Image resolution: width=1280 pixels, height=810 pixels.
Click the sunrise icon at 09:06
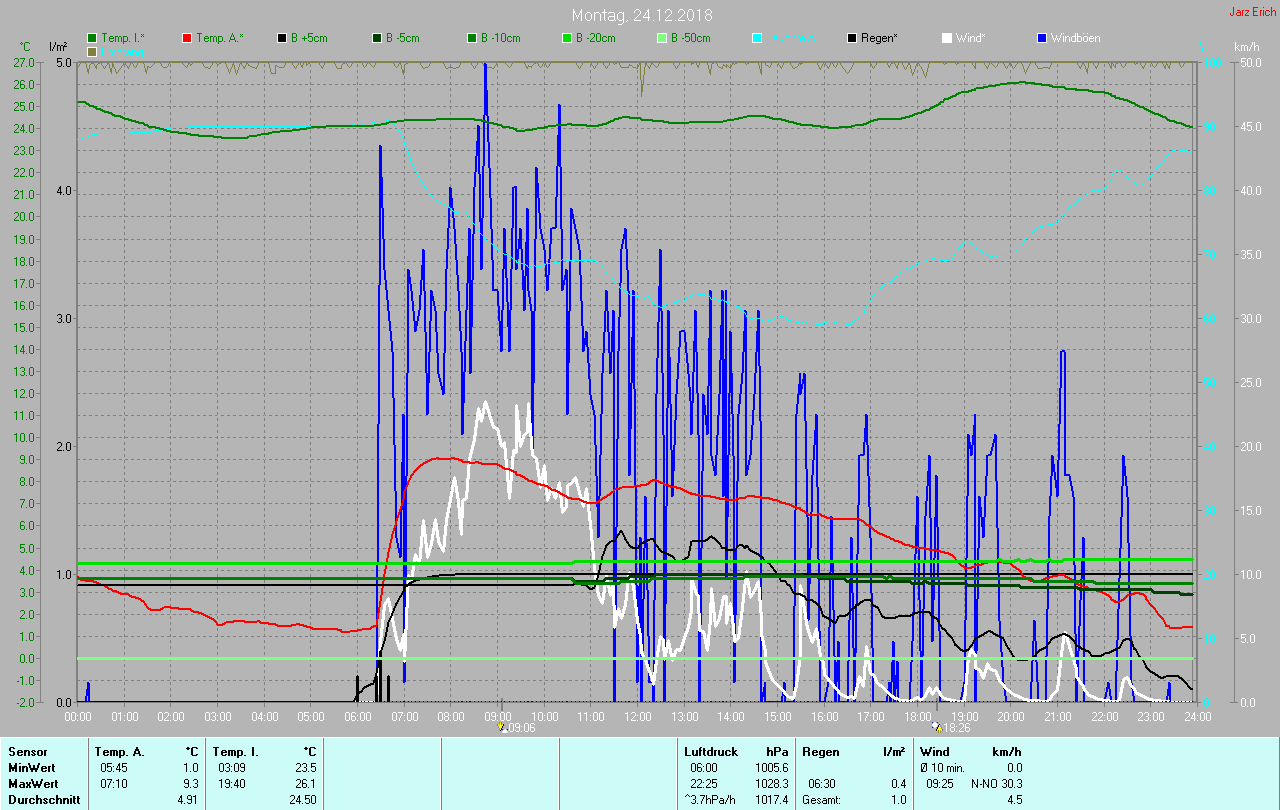502,727
